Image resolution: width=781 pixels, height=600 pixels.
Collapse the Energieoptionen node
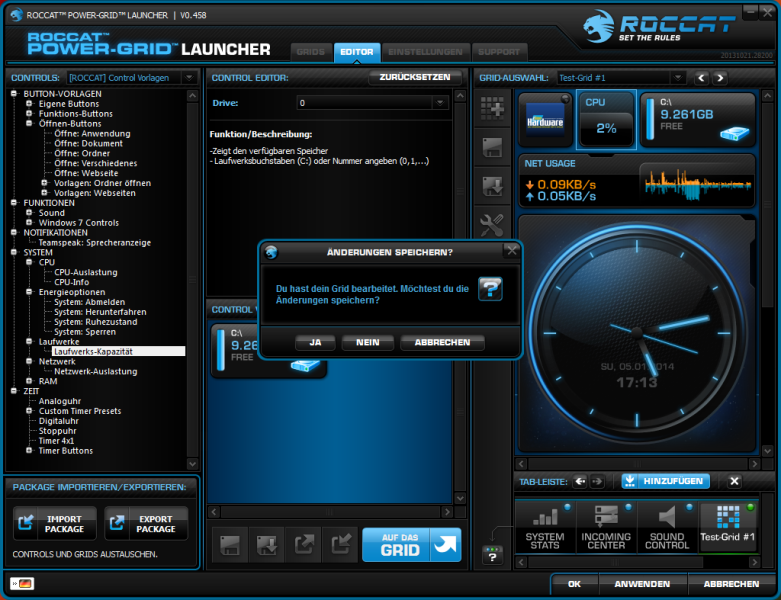(x=29, y=292)
